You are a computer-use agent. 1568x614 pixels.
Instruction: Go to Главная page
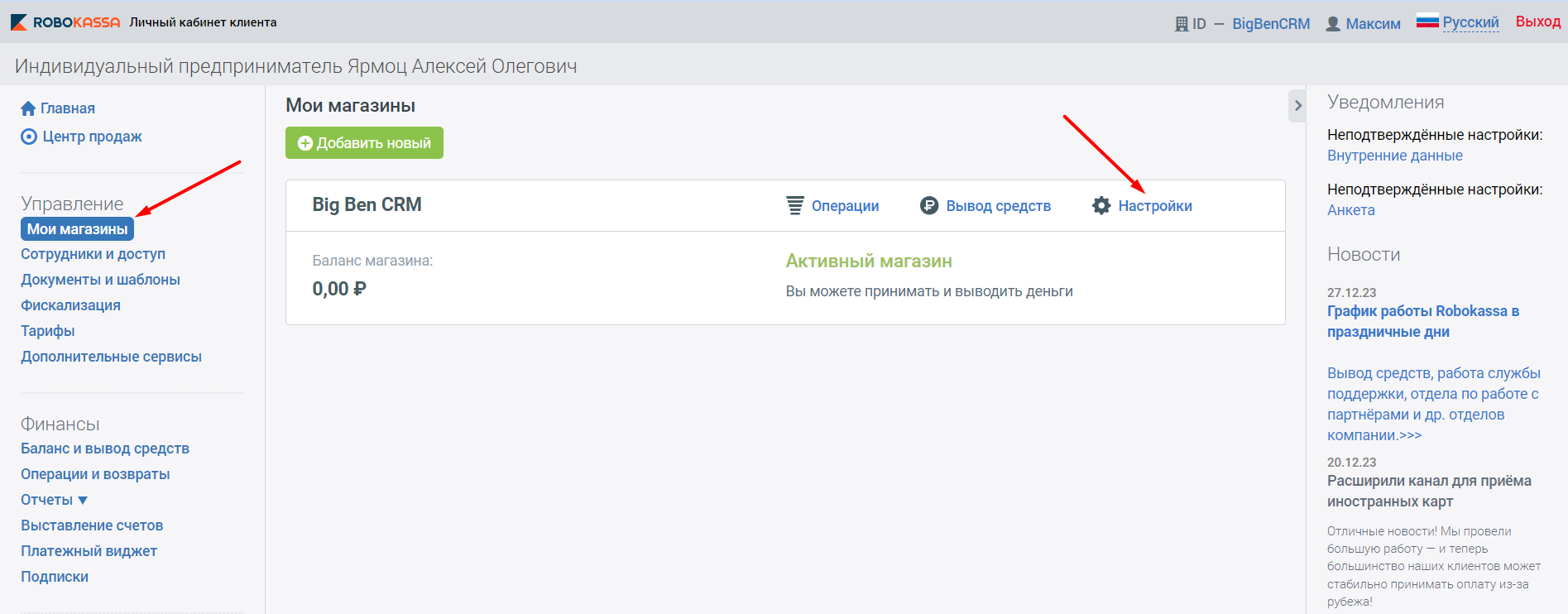(x=68, y=108)
